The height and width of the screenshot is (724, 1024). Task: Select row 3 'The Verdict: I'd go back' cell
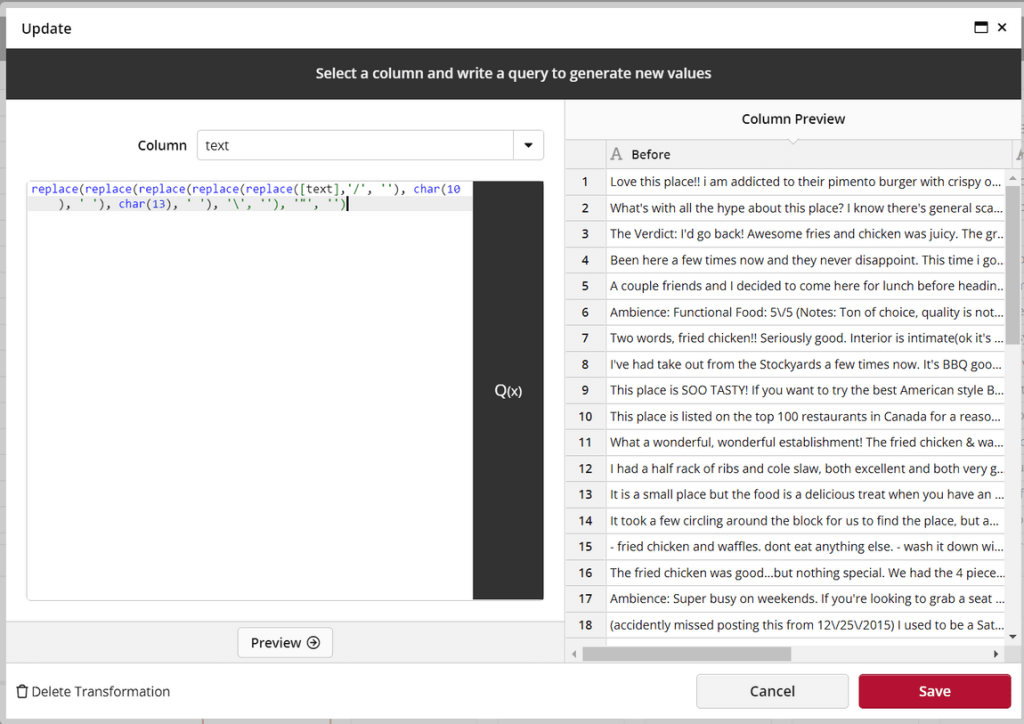(x=806, y=234)
